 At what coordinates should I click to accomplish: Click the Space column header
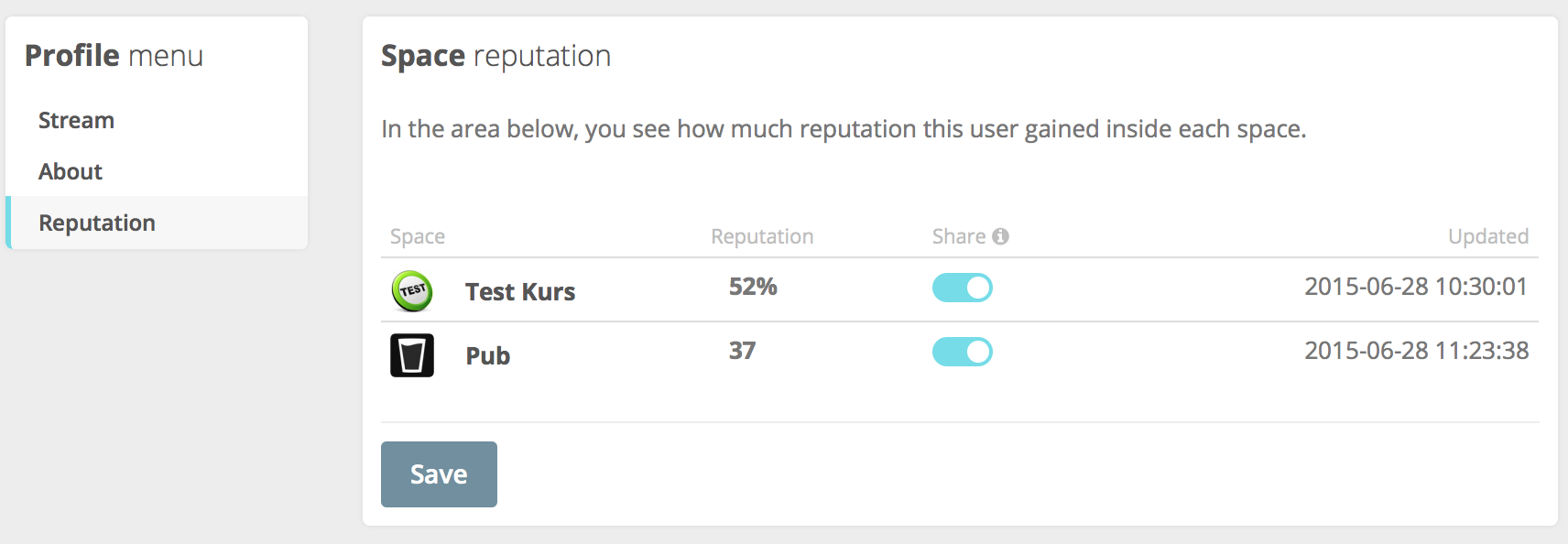(x=418, y=236)
